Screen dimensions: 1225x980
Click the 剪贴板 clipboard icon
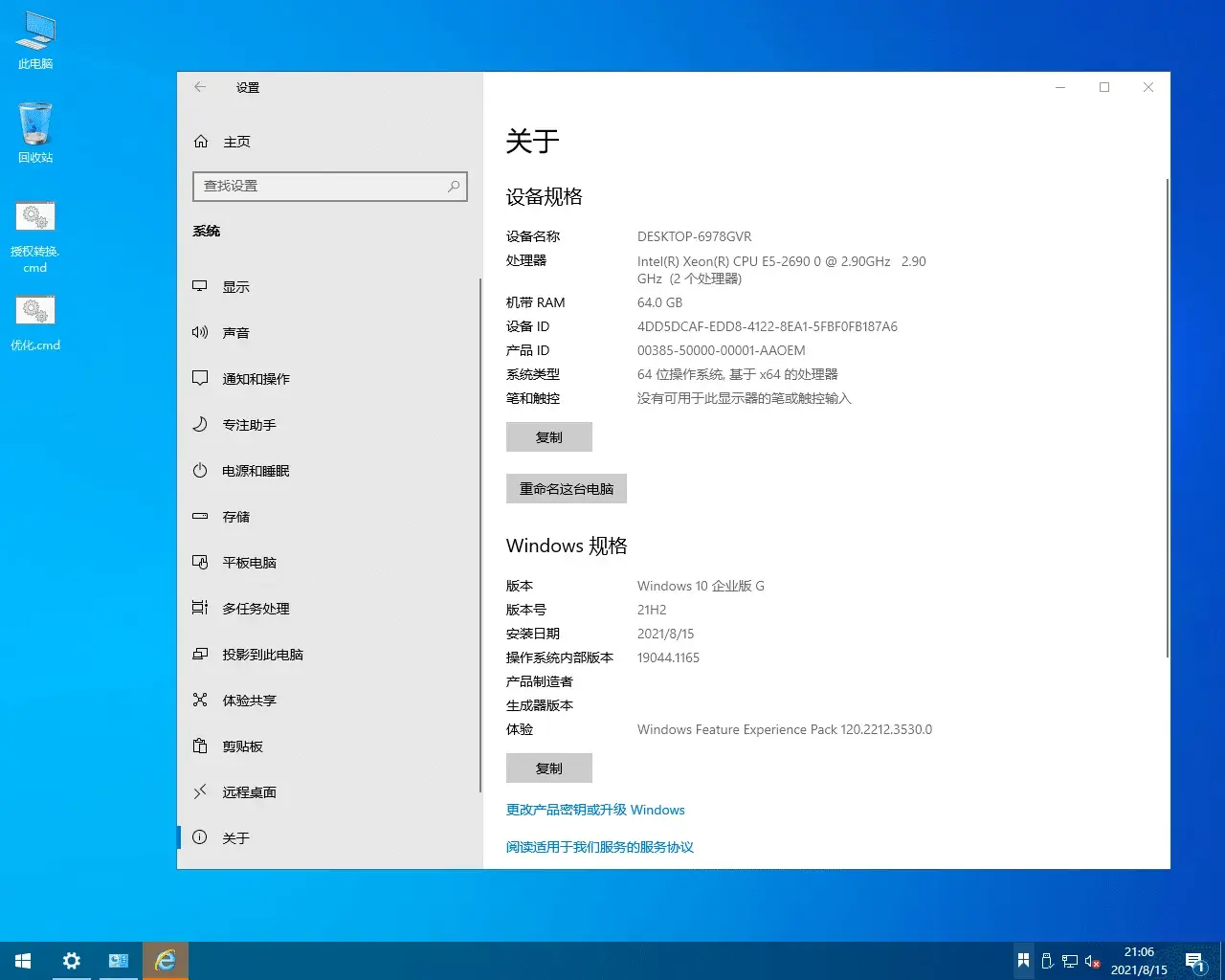pyautogui.click(x=200, y=746)
